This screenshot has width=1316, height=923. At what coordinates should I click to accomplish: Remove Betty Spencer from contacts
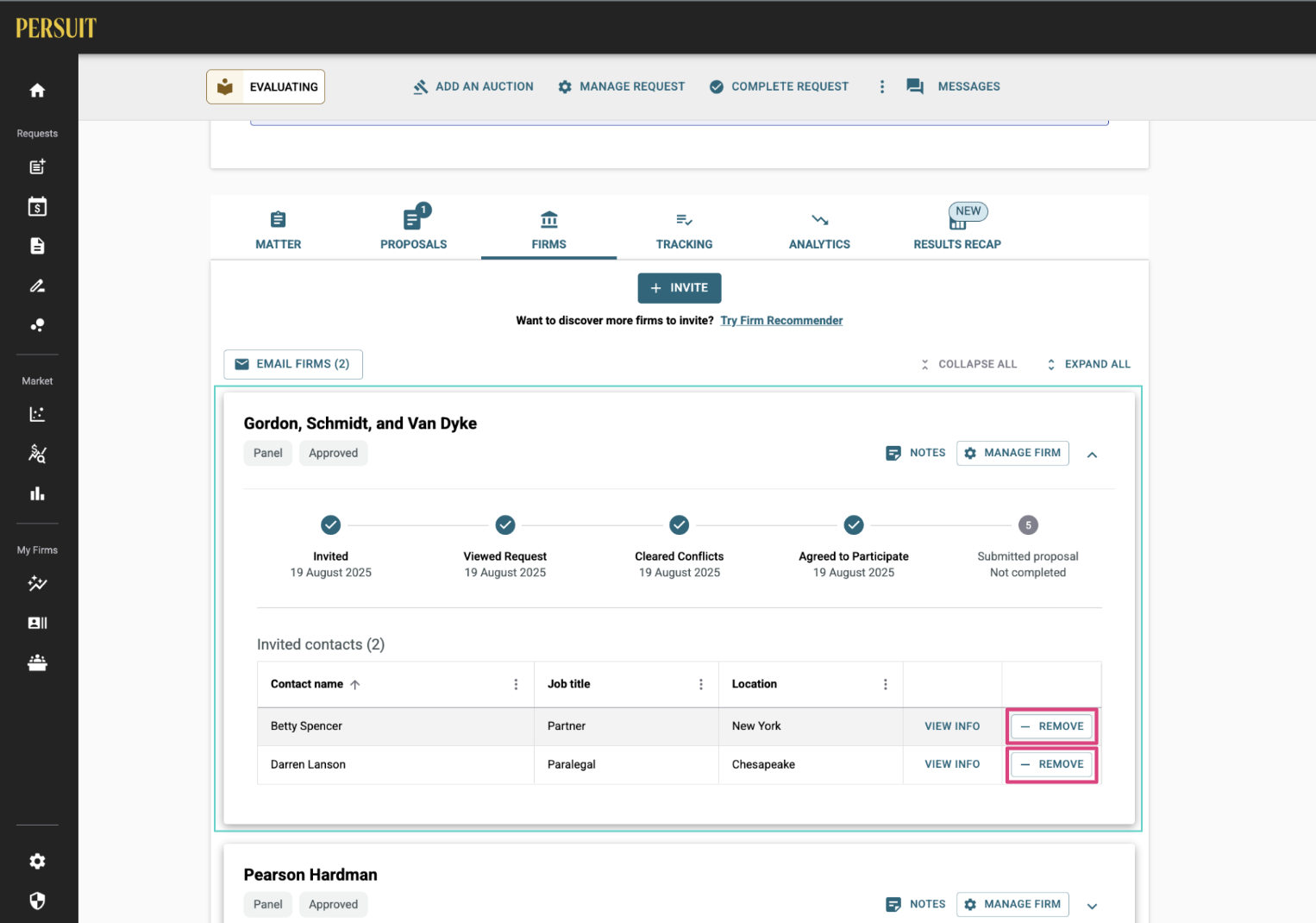click(x=1051, y=726)
